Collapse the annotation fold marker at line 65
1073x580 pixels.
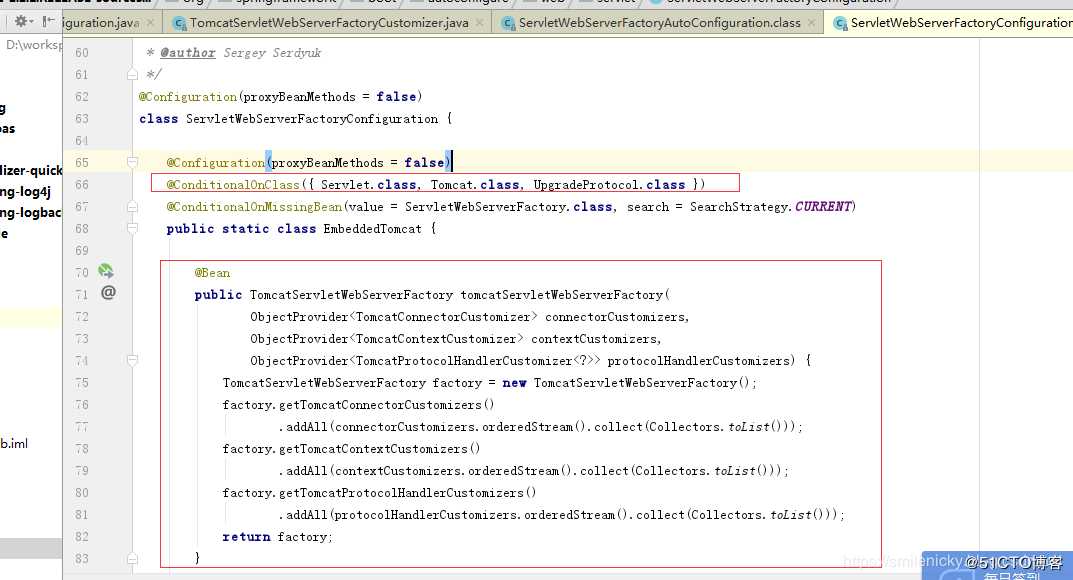click(132, 161)
